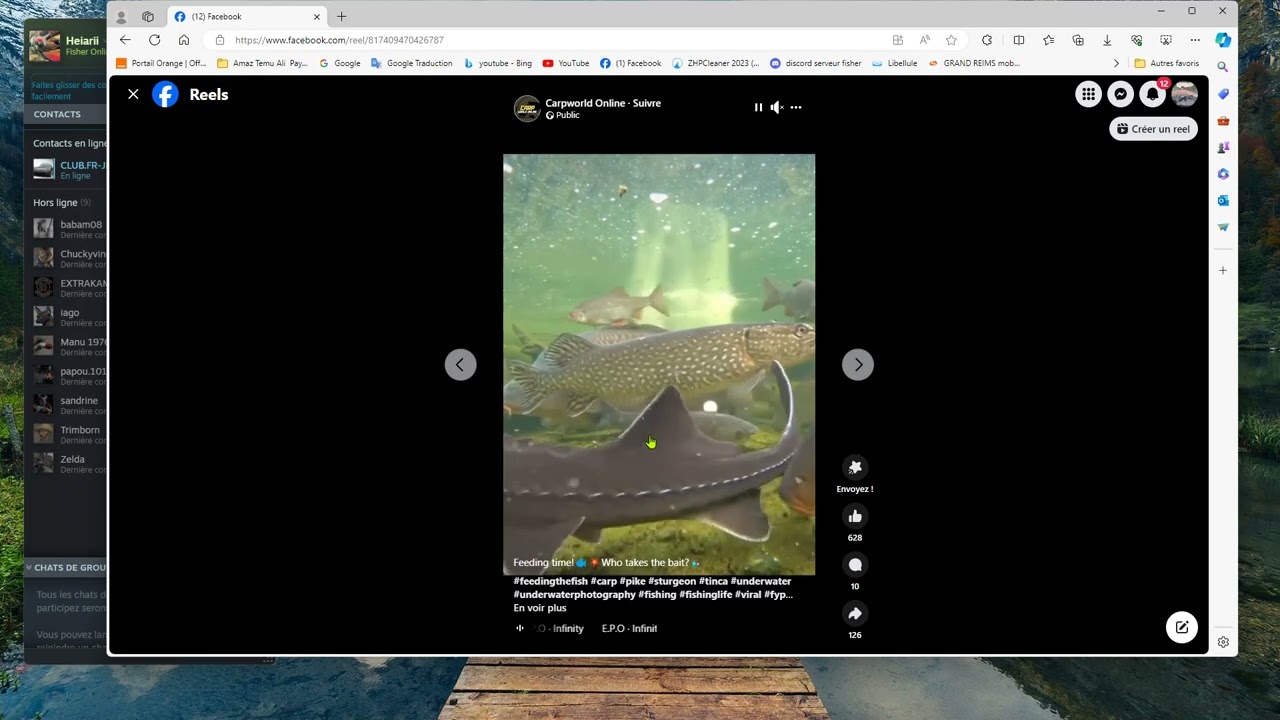Close the Reels viewer with the X
The image size is (1280, 720).
[133, 94]
